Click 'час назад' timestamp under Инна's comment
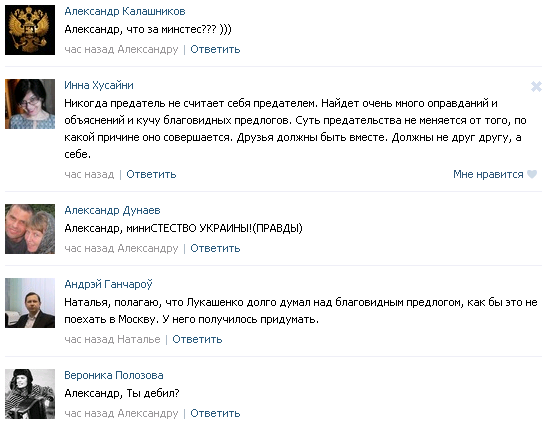The image size is (559, 430). [x=89, y=174]
